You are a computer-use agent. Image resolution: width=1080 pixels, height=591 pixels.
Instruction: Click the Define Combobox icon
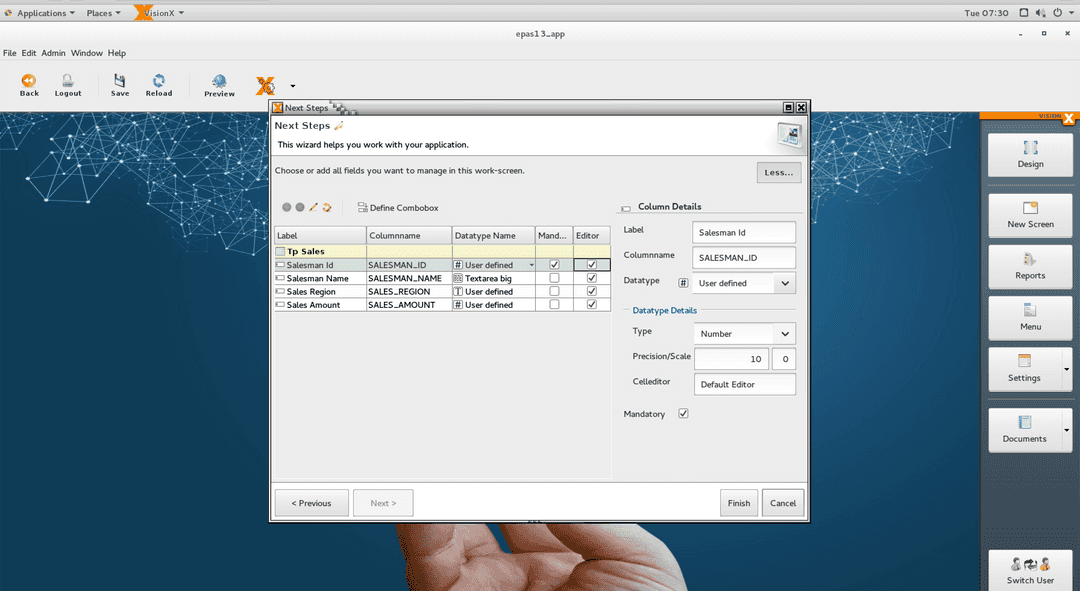[362, 208]
